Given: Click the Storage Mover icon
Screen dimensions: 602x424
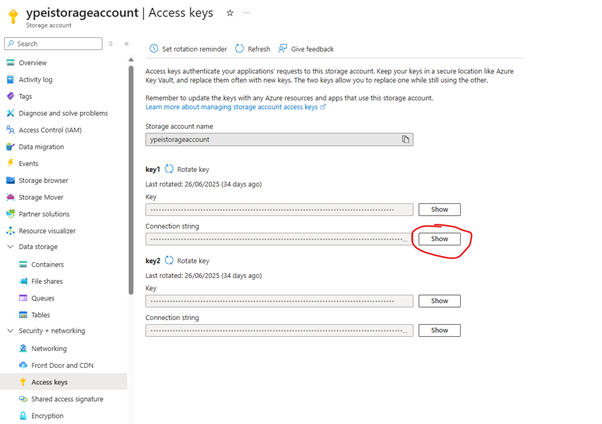Looking at the screenshot, I should click(10, 197).
